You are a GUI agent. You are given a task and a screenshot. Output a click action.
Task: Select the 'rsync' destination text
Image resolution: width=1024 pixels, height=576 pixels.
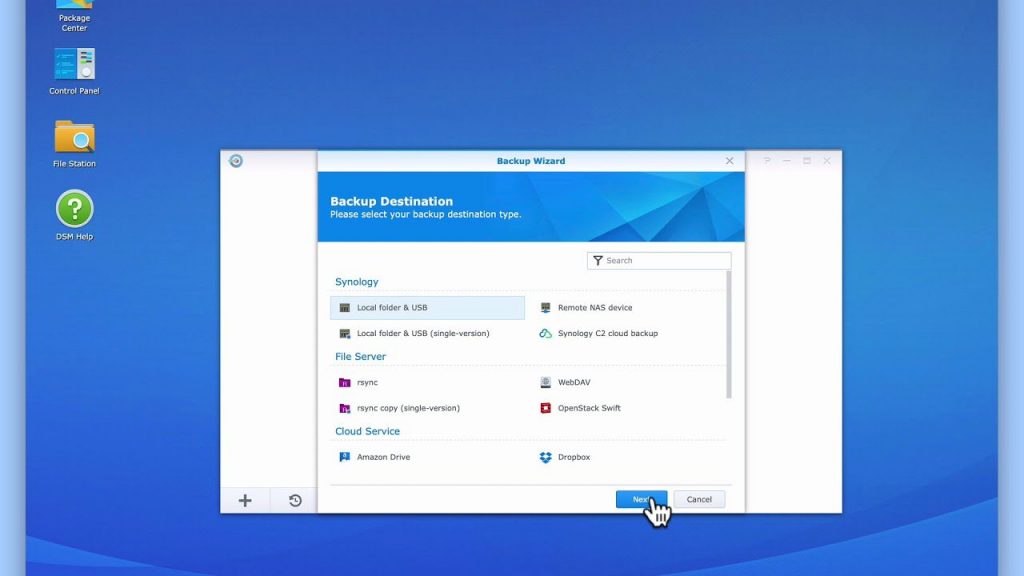tap(367, 382)
